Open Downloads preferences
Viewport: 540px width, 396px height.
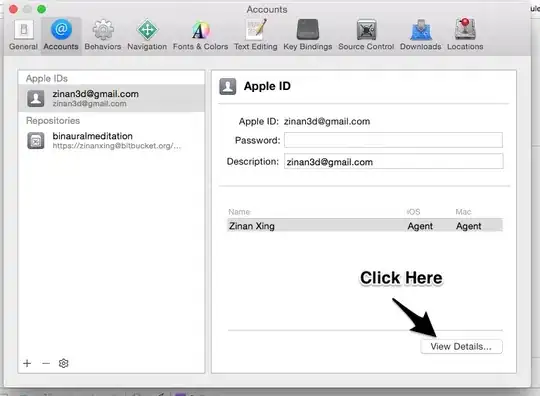coord(420,35)
